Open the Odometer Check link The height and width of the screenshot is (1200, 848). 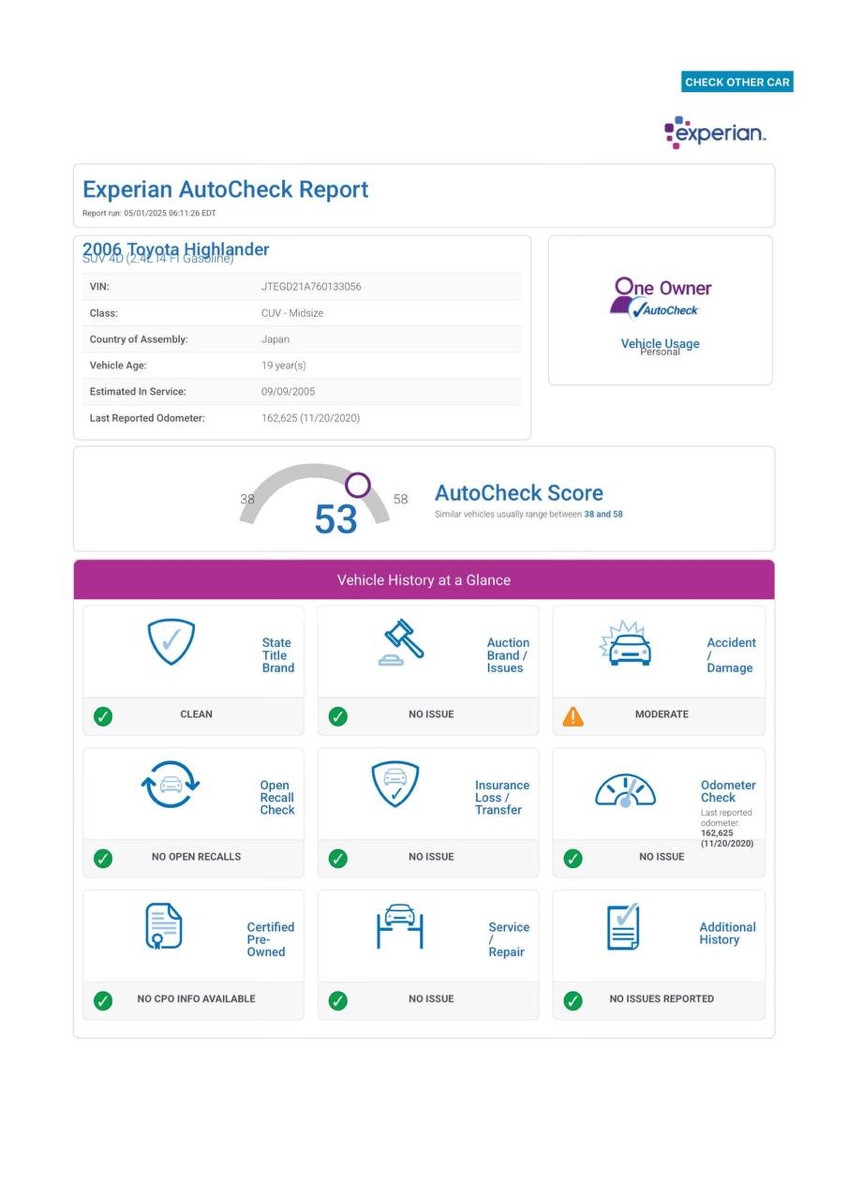click(728, 792)
